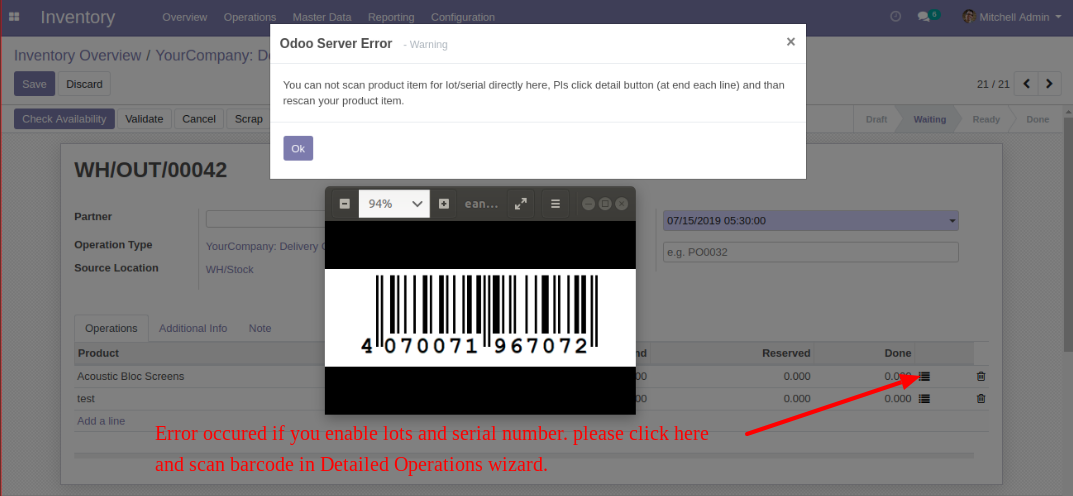Toggle fullscreen in image viewer
The height and width of the screenshot is (496, 1073).
pos(521,204)
